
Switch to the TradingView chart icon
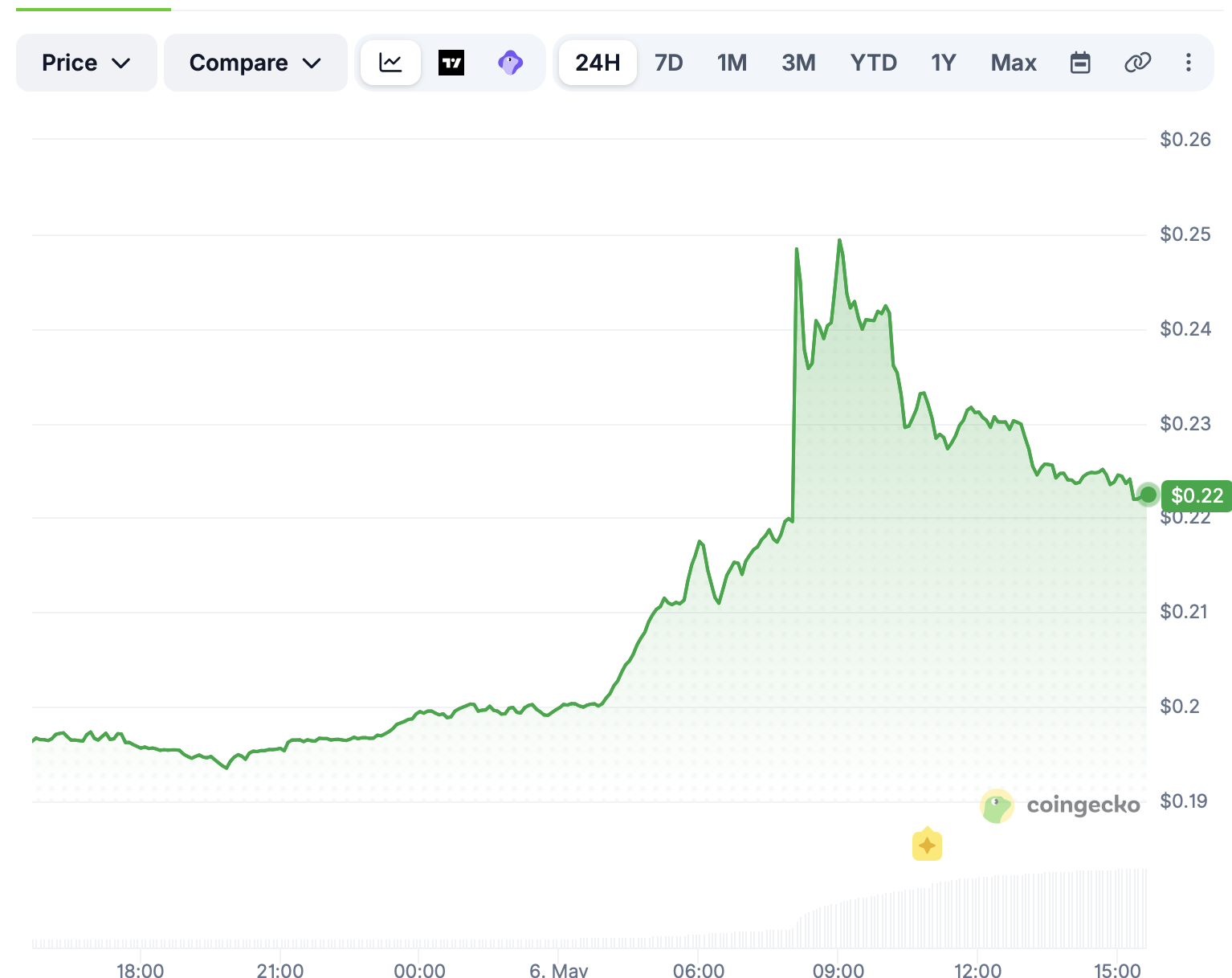(451, 63)
